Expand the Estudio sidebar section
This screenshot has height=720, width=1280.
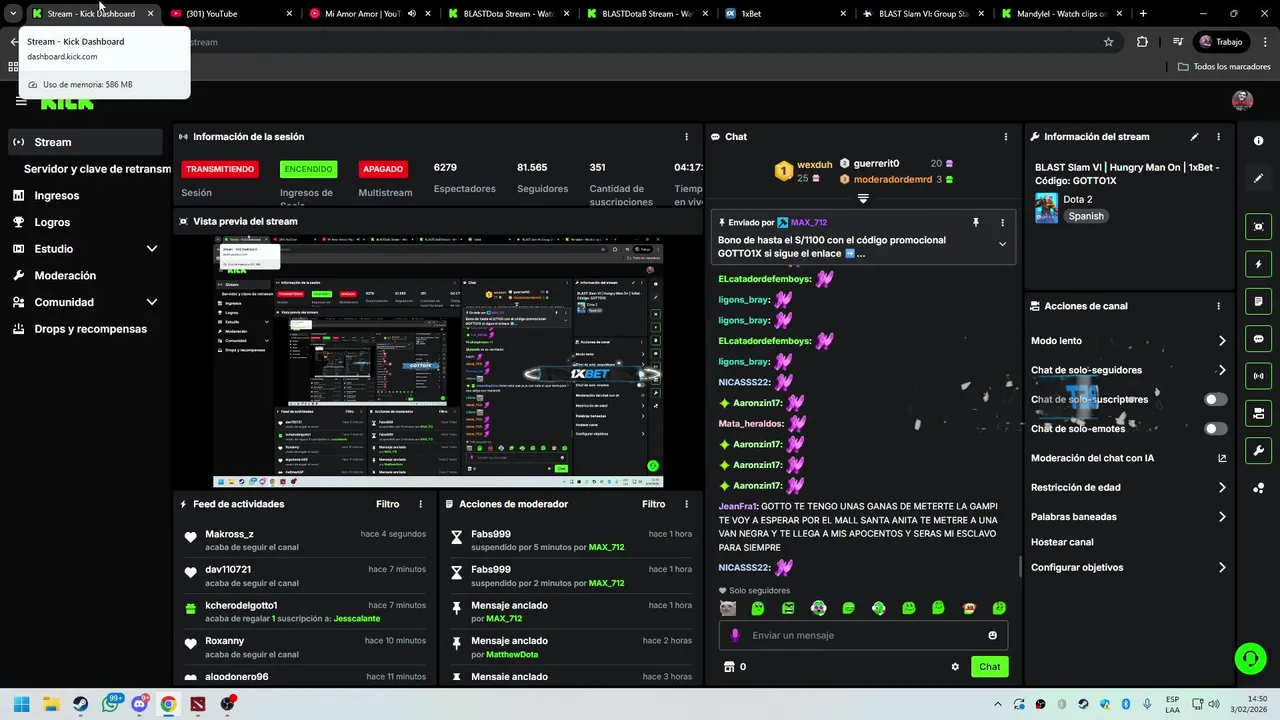pyautogui.click(x=152, y=249)
